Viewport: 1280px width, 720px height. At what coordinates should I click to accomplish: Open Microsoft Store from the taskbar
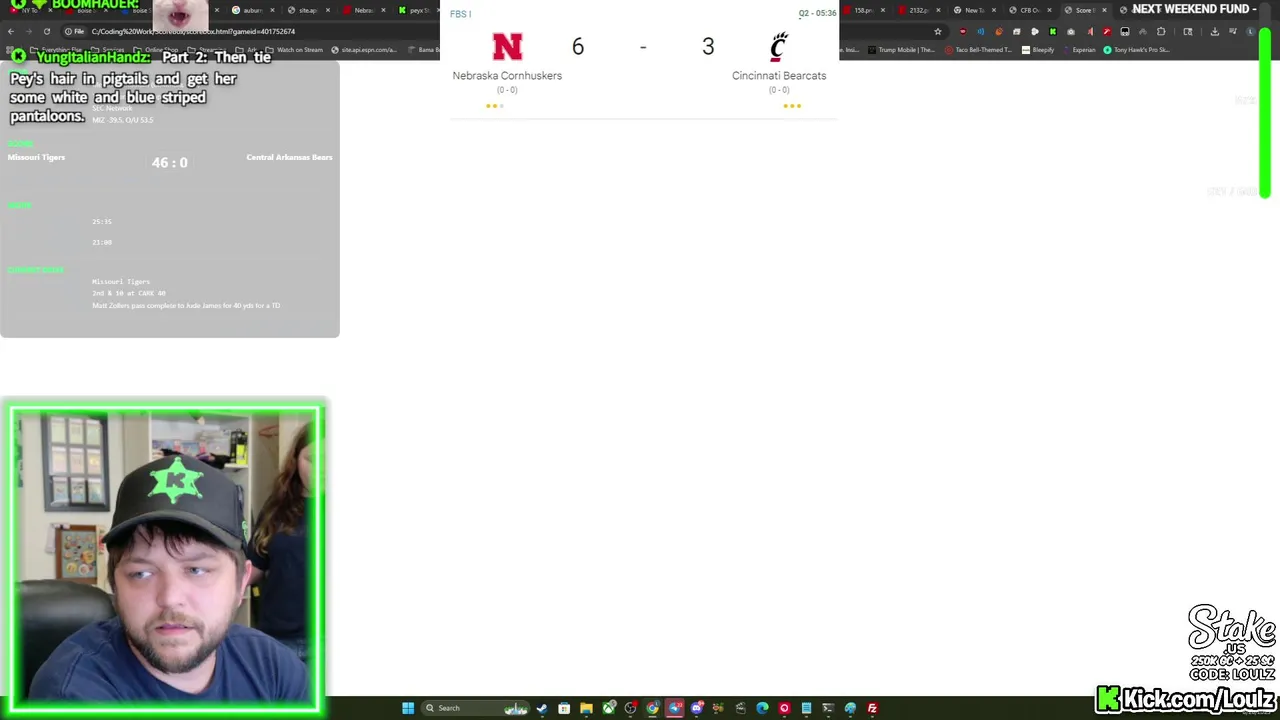[x=564, y=708]
